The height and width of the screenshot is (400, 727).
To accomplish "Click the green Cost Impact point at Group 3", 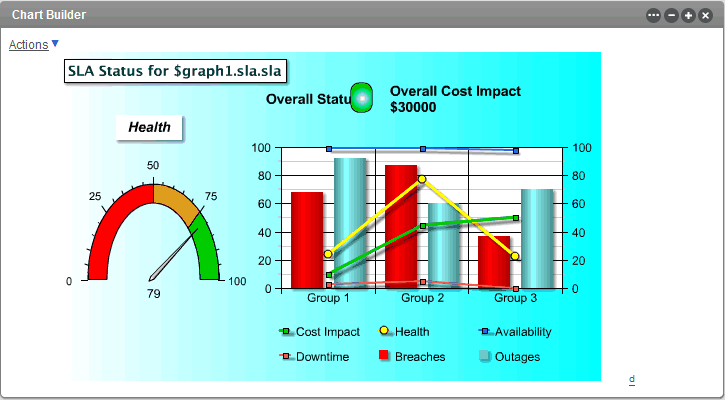I will [x=516, y=218].
